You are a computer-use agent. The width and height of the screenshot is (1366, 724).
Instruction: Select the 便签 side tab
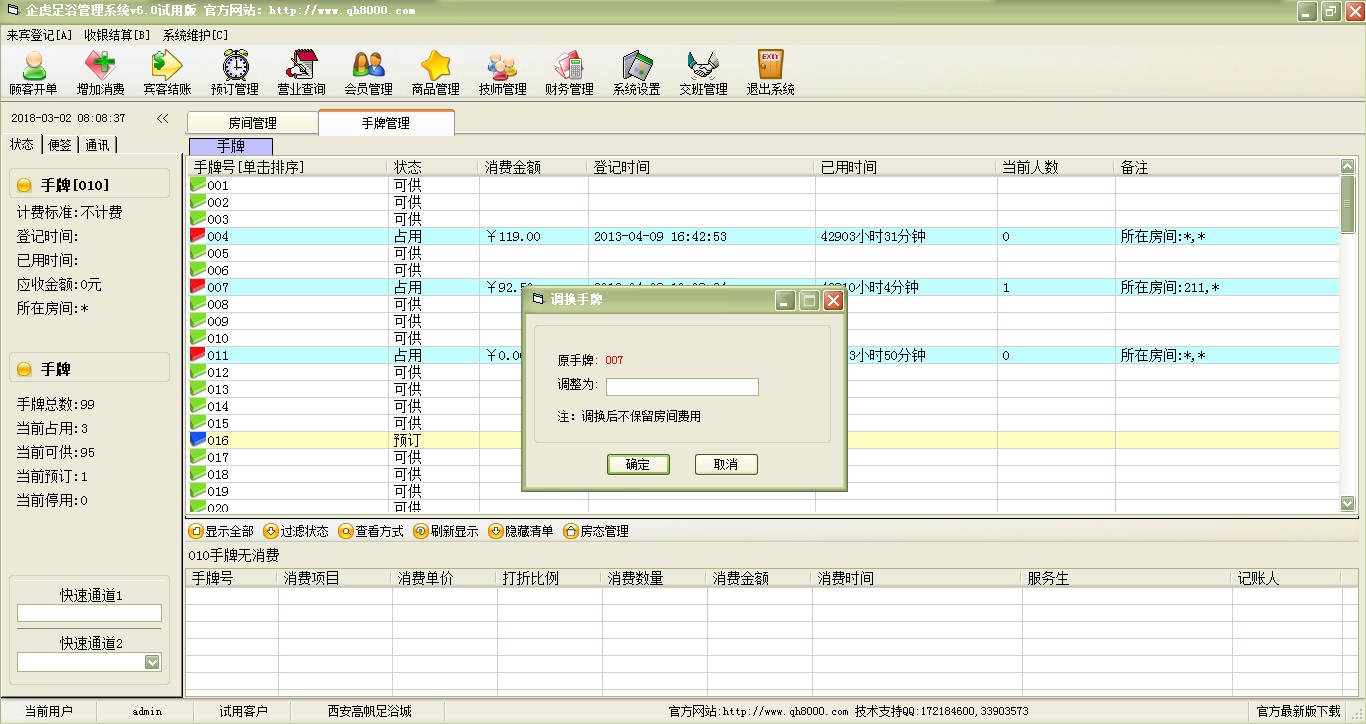(60, 144)
